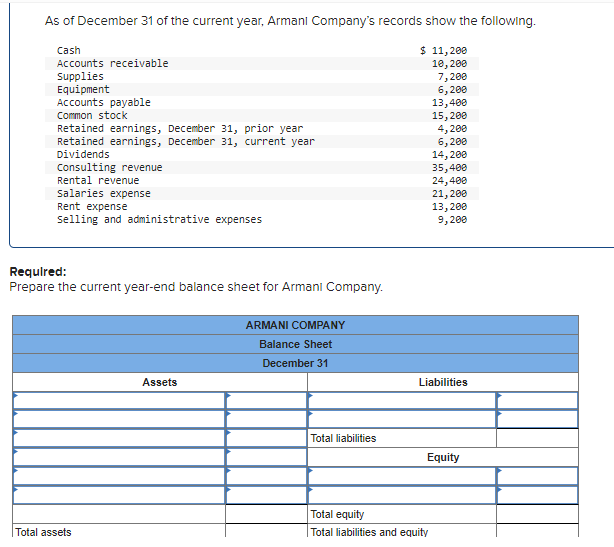Click the 'Dividends' record label
Screen dimensions: 614x547
pyautogui.click(x=83, y=154)
